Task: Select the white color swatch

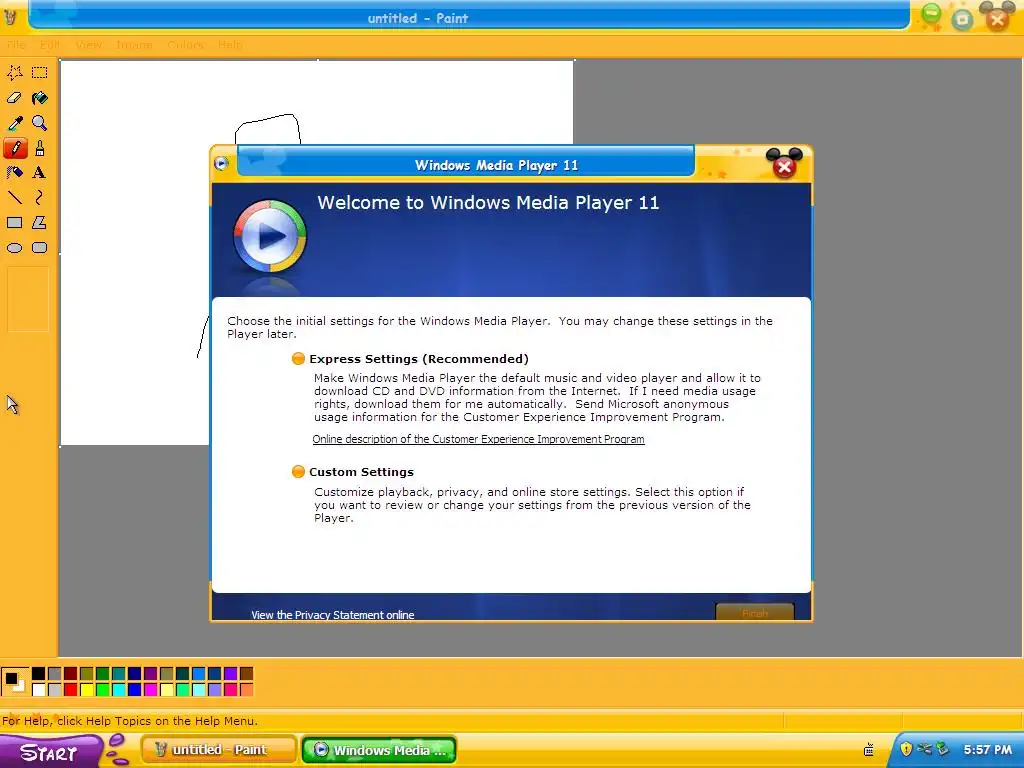Action: pos(39,689)
